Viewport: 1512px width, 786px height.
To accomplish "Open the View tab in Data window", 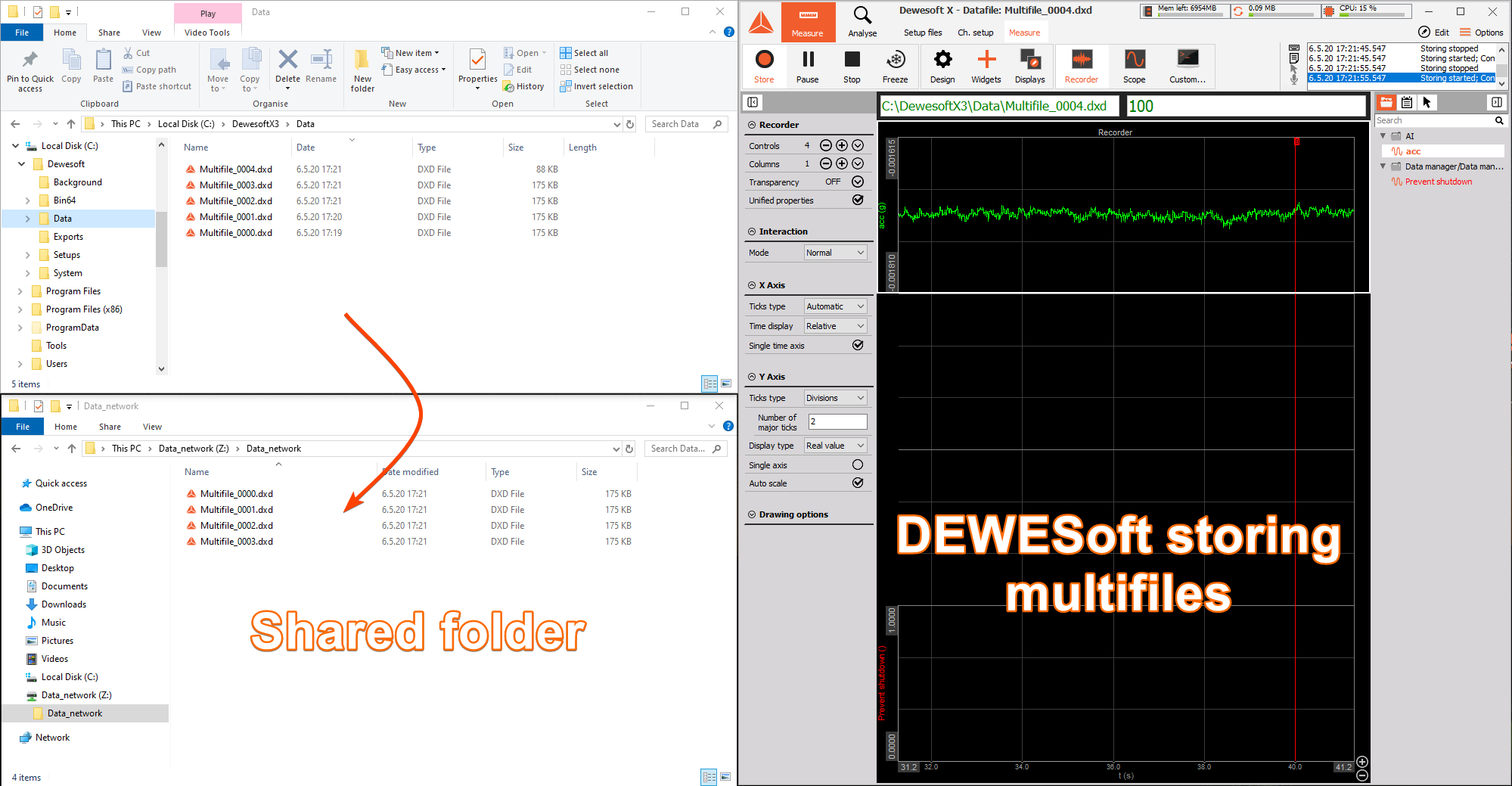I will pyautogui.click(x=151, y=33).
